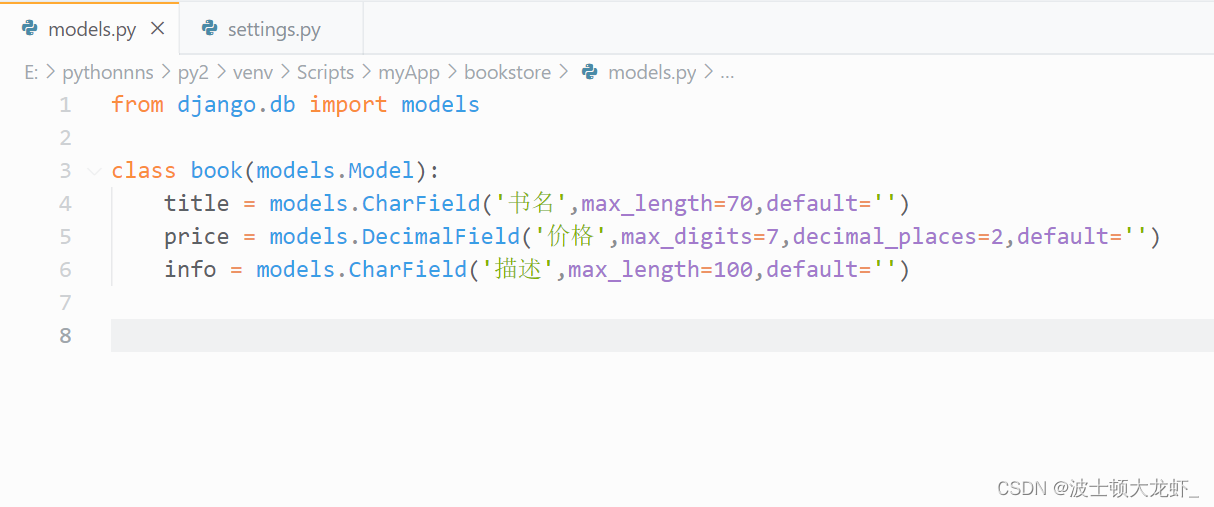Select the bookstore breadcrumb folder
Viewport: 1214px width, 507px height.
[x=507, y=72]
